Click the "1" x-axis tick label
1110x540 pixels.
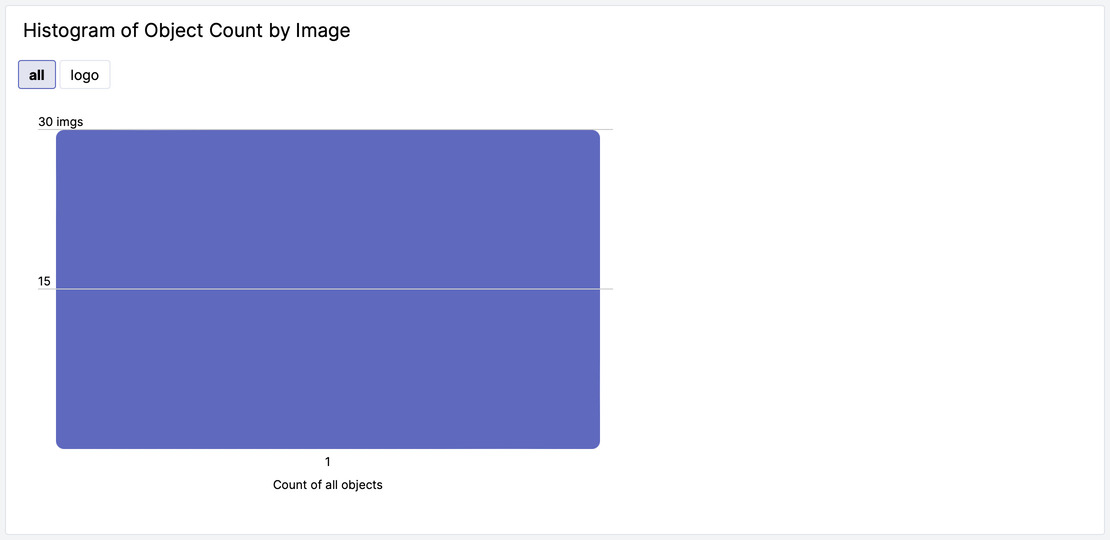[x=328, y=462]
